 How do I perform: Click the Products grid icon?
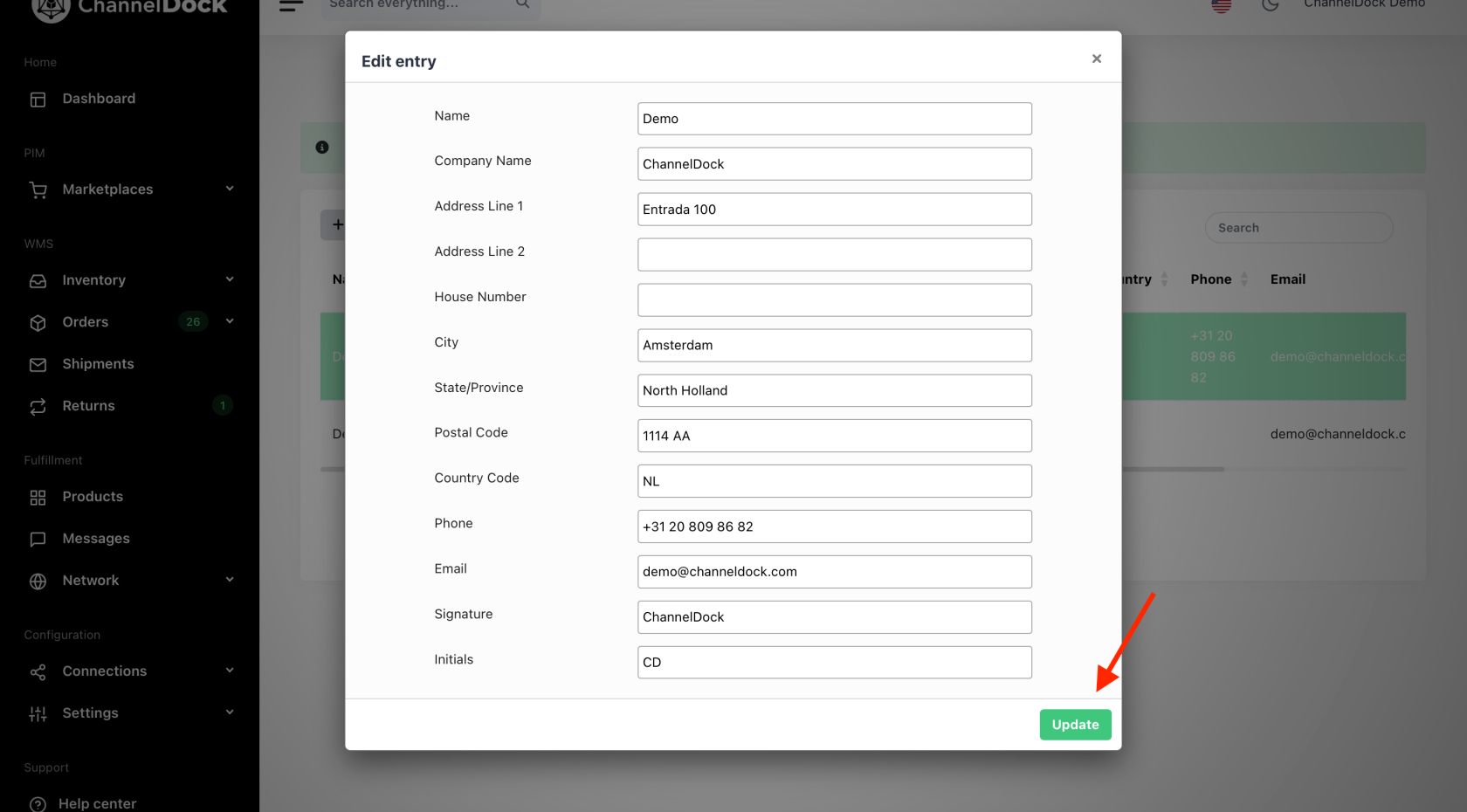point(38,498)
